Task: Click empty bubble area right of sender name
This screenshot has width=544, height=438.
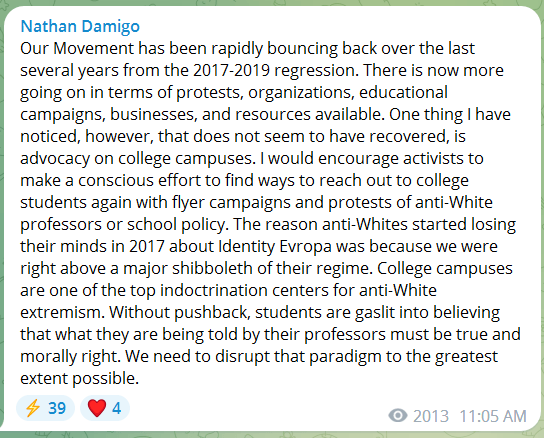Action: point(330,26)
